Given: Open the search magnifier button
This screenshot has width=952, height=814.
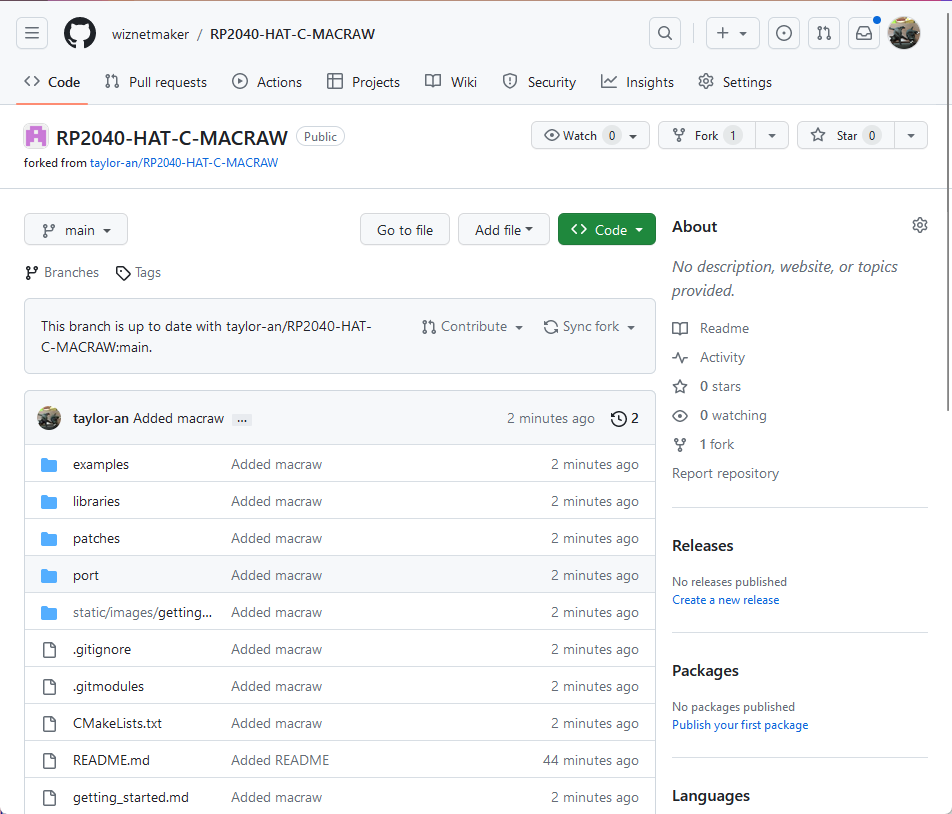Looking at the screenshot, I should [x=665, y=33].
